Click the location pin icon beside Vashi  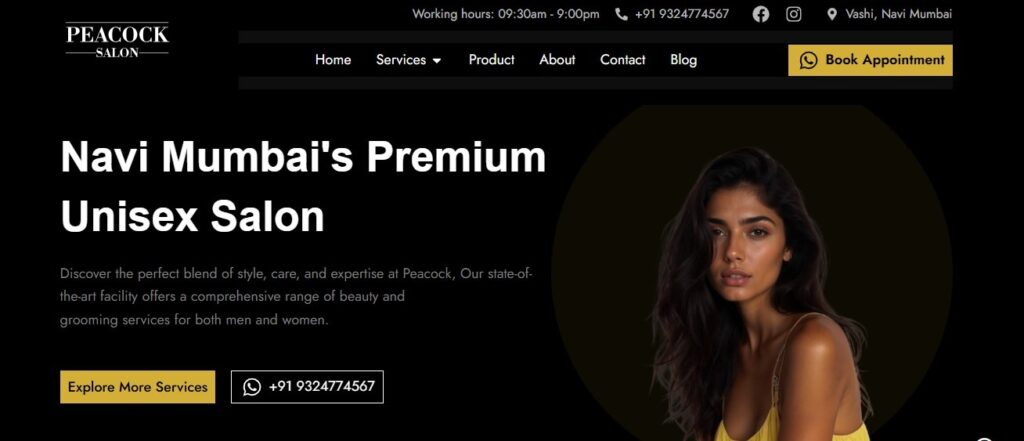[x=831, y=14]
